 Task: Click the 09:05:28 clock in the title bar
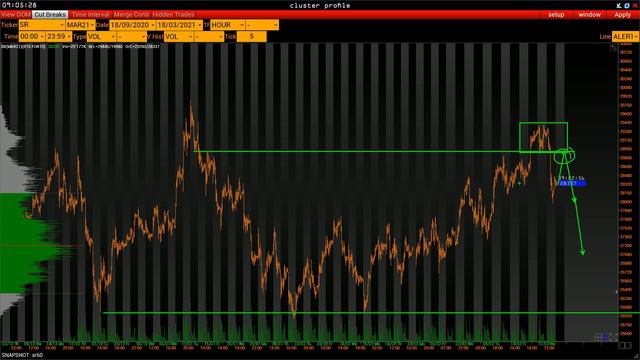click(19, 5)
